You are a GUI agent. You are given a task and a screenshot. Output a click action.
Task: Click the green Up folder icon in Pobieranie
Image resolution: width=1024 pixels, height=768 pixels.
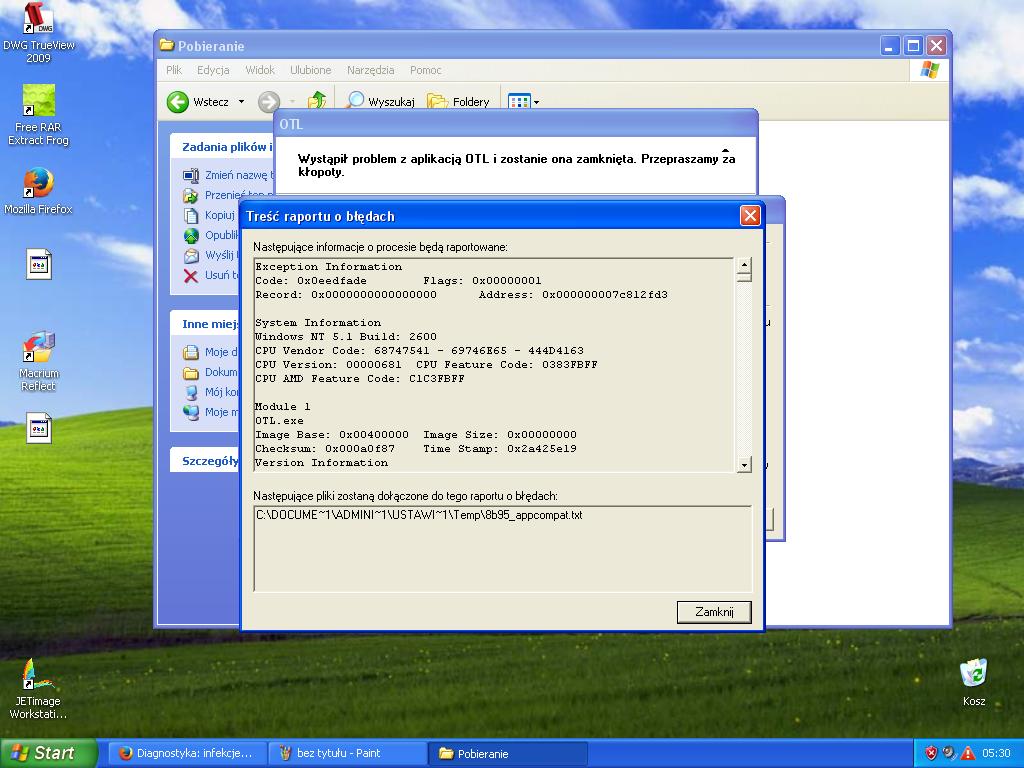(317, 101)
